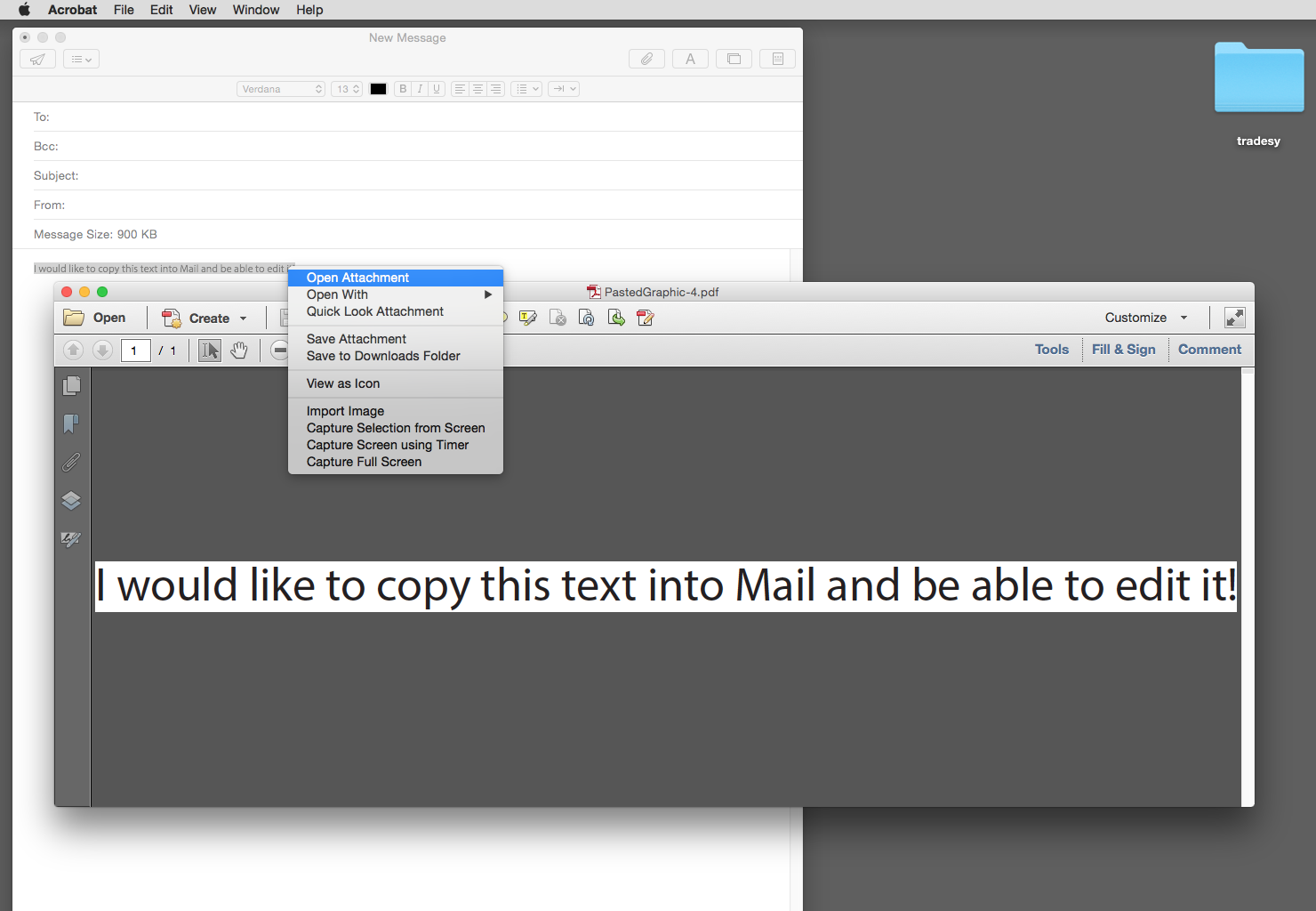Open the Verdana font dropdown
This screenshot has width=1316, height=911.
point(281,89)
